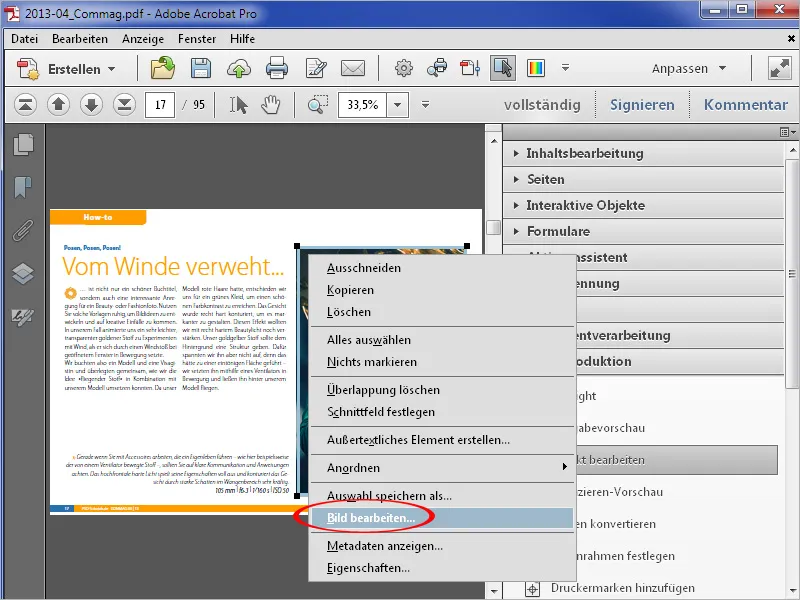Image resolution: width=800 pixels, height=600 pixels.
Task: Open the Anordnen submenu
Action: [442, 468]
